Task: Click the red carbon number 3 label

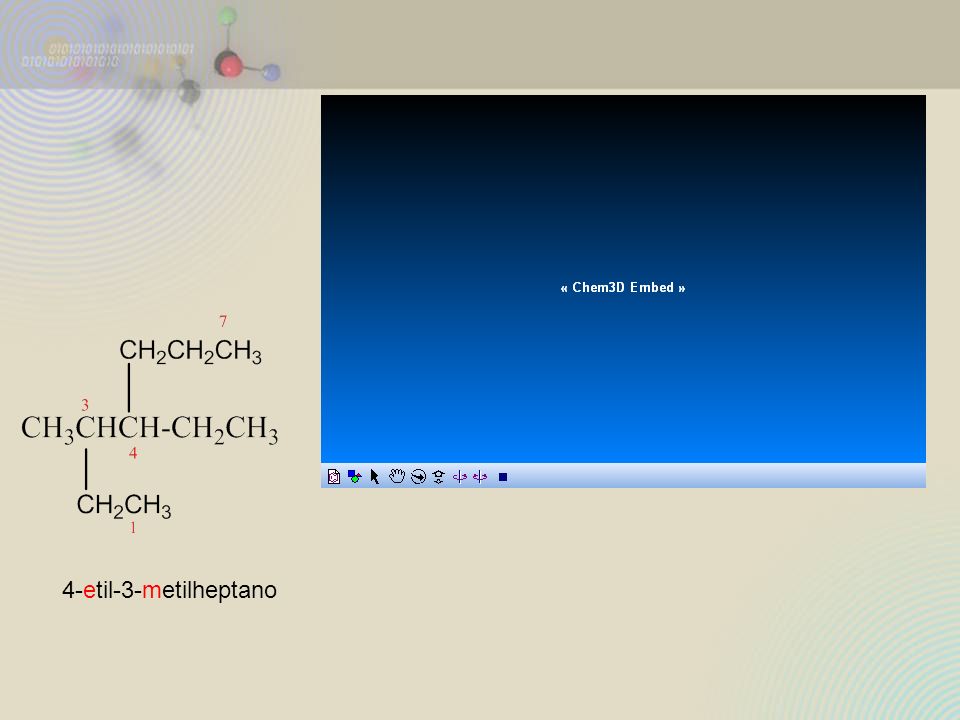Action: (85, 405)
